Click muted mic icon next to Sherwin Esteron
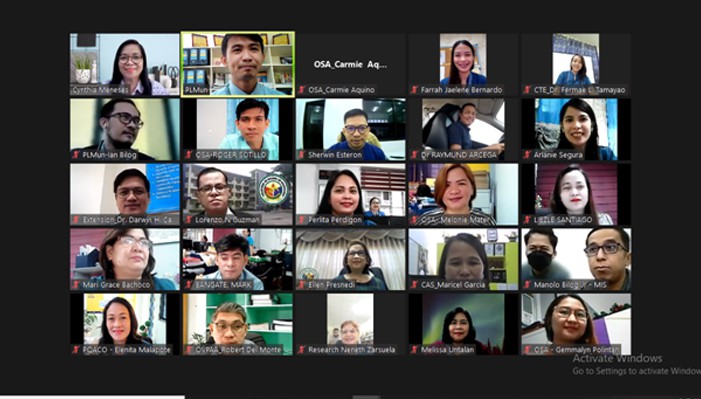 coord(302,155)
